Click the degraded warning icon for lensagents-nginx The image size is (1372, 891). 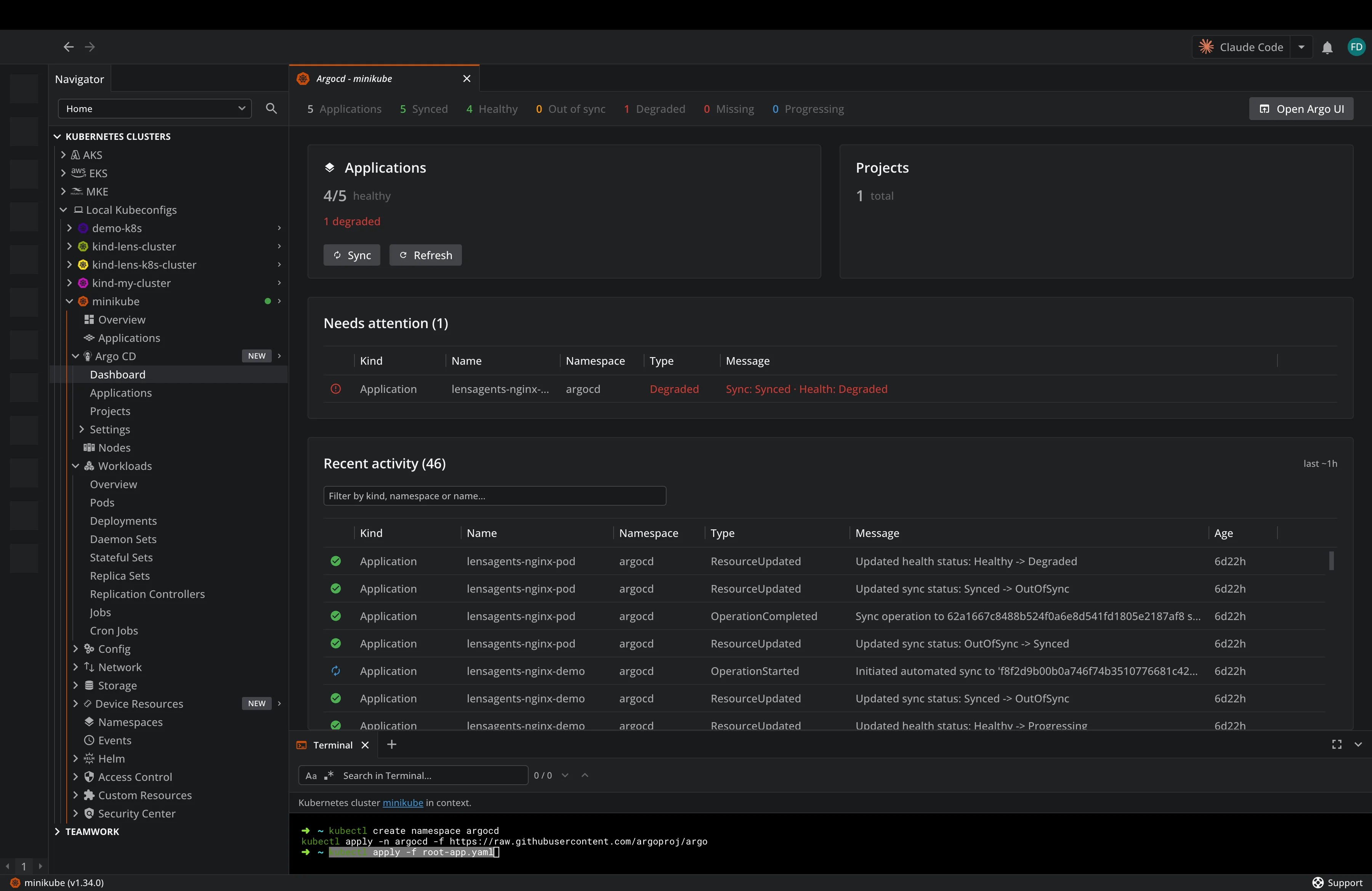pyautogui.click(x=335, y=389)
